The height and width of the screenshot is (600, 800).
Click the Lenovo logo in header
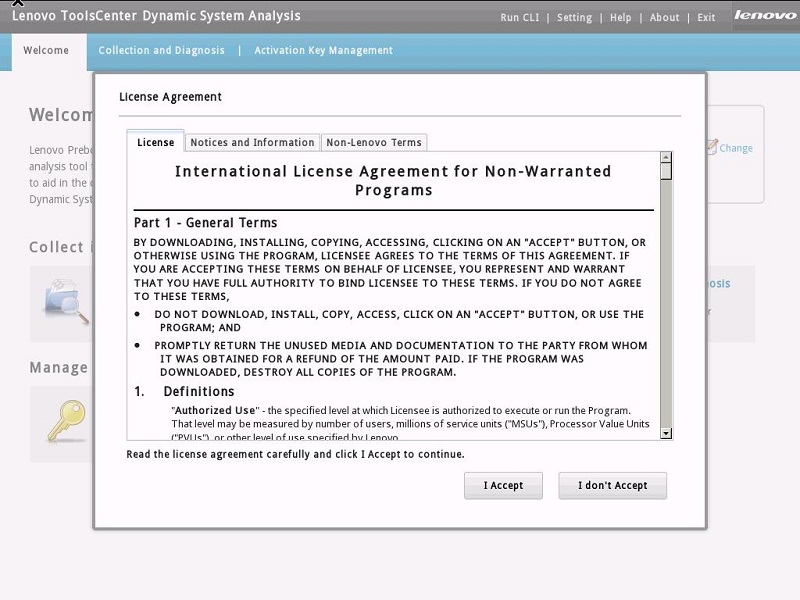point(765,16)
